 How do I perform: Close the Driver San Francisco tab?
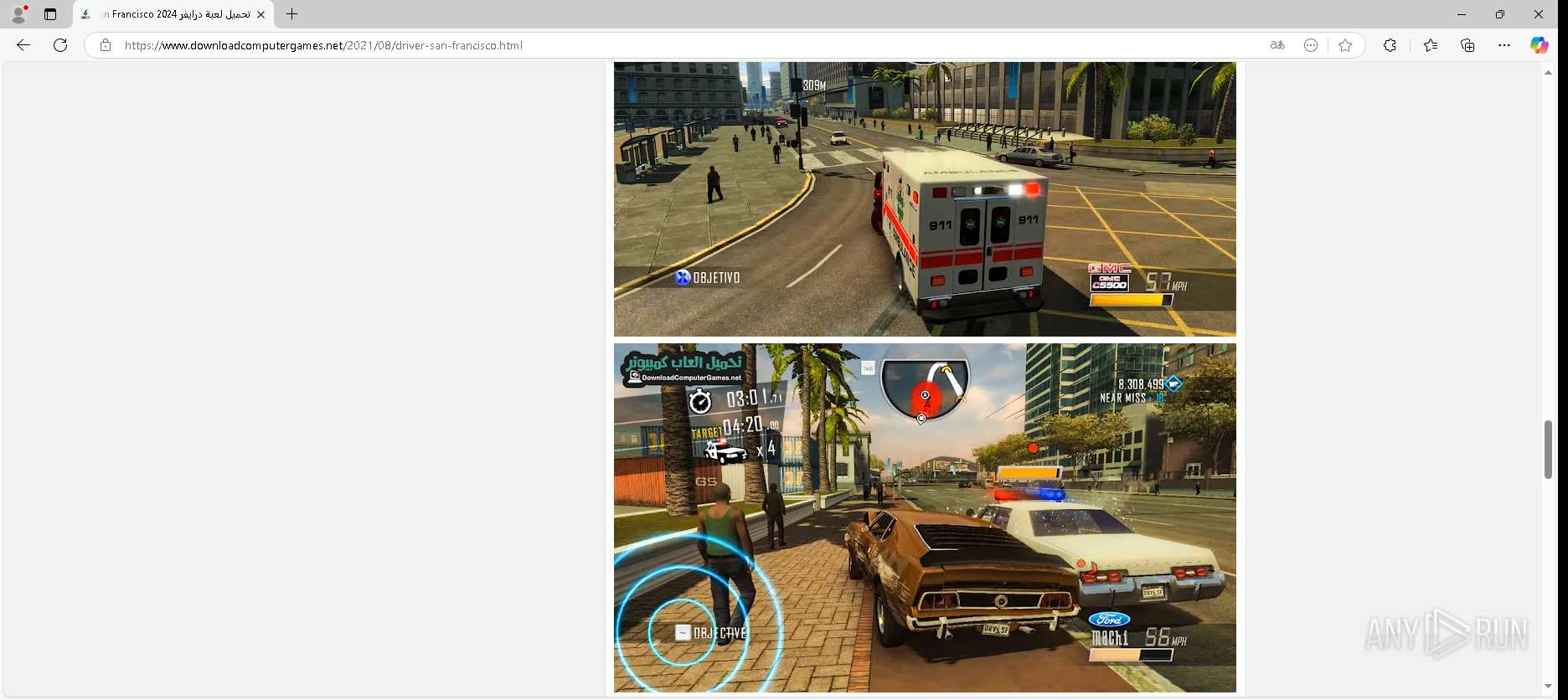[x=260, y=14]
